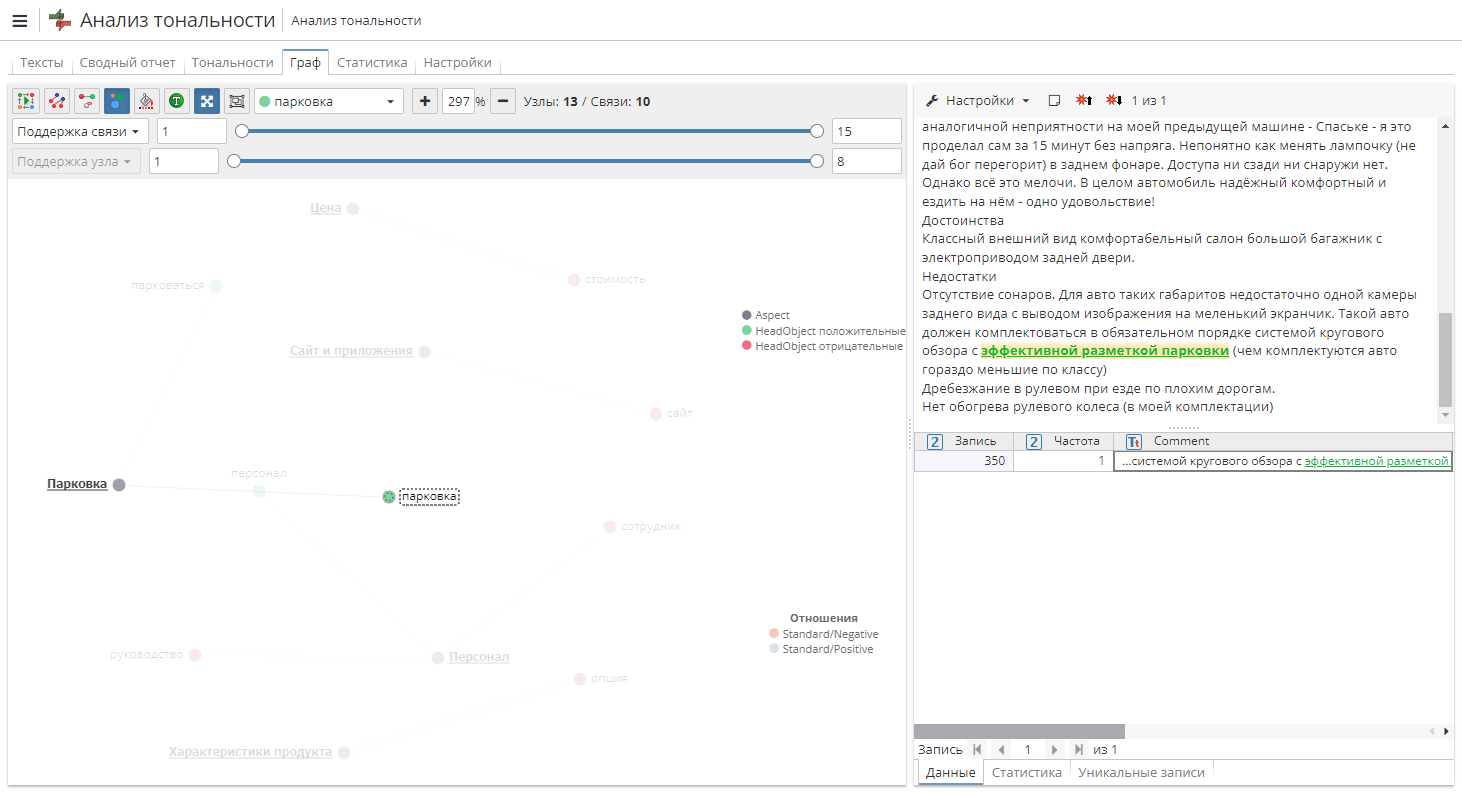
Task: Go to previous highlight with up-arrow star icon
Action: click(1084, 100)
